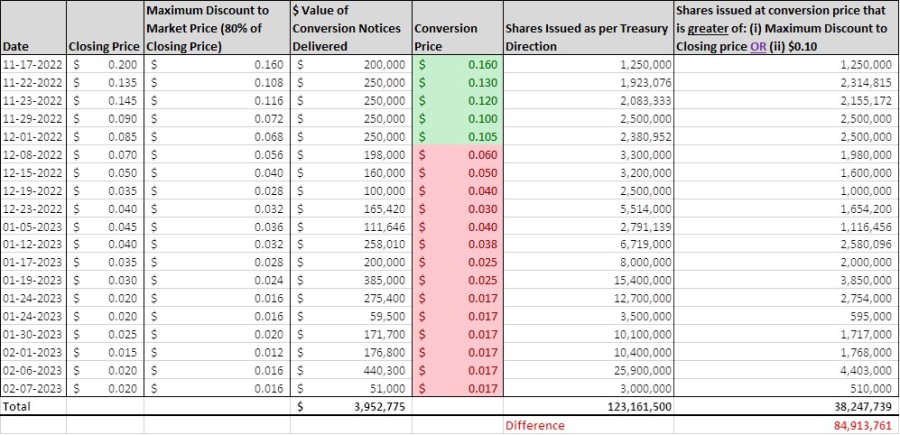The width and height of the screenshot is (900, 435).
Task: Select the Shares Issued as per Treasury Direction header
Action: [586, 37]
